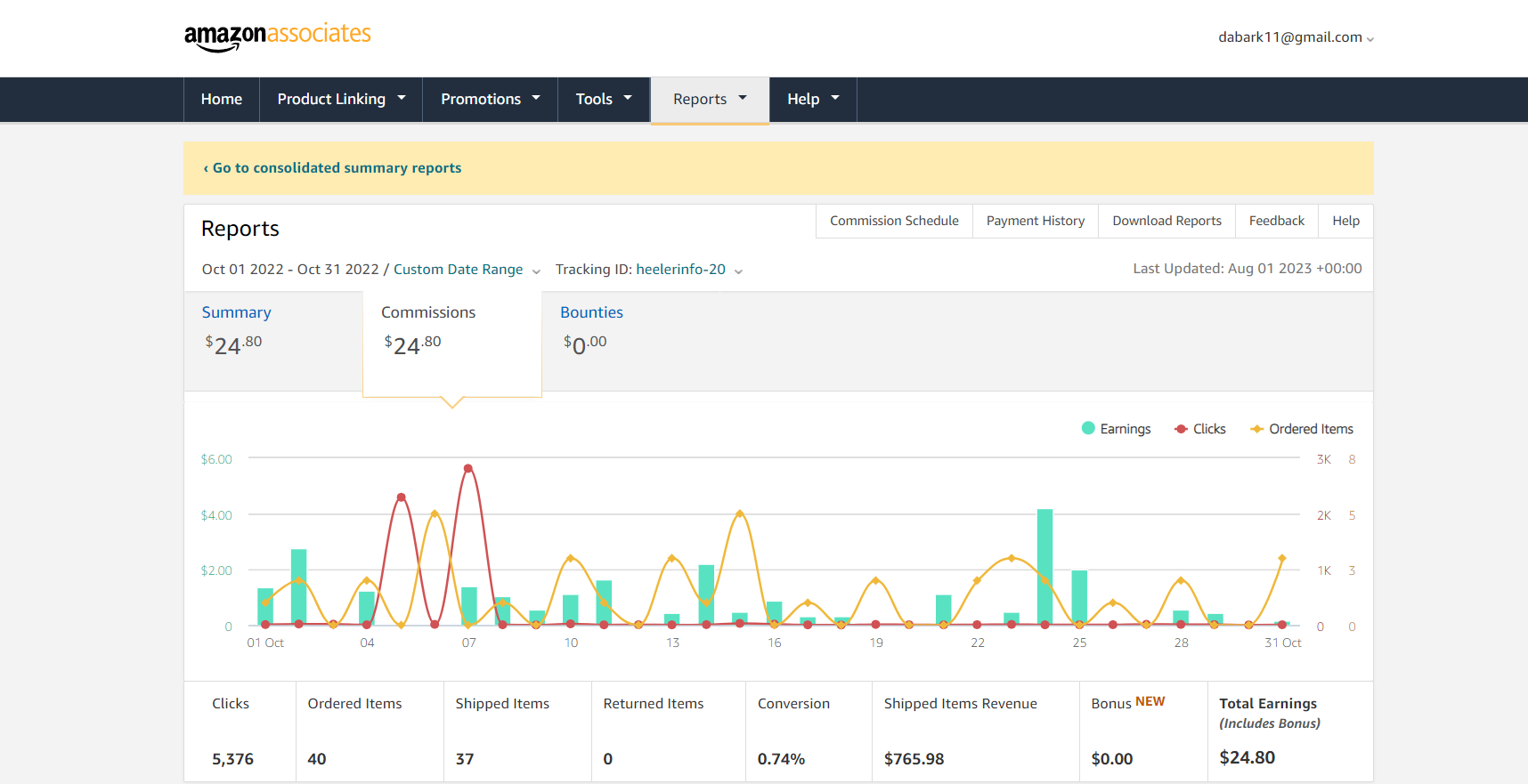Click the Ordered Items value 40
Screen dimensions: 1528x784
point(317,759)
